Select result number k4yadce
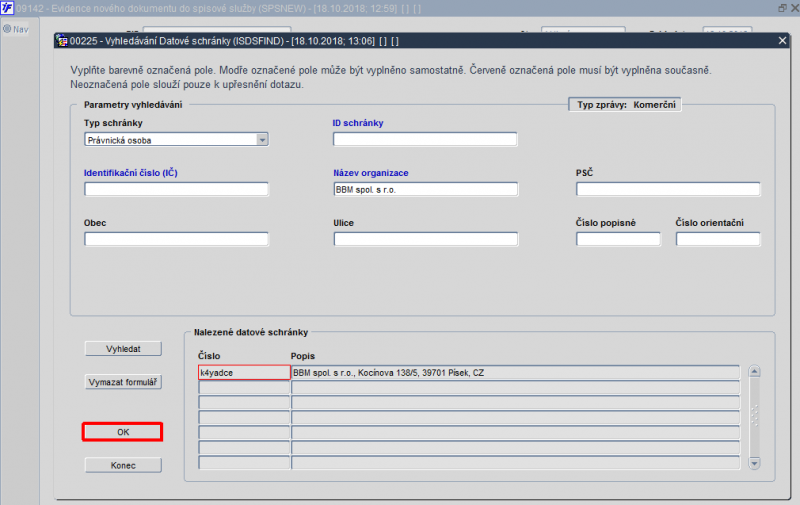 click(244, 372)
